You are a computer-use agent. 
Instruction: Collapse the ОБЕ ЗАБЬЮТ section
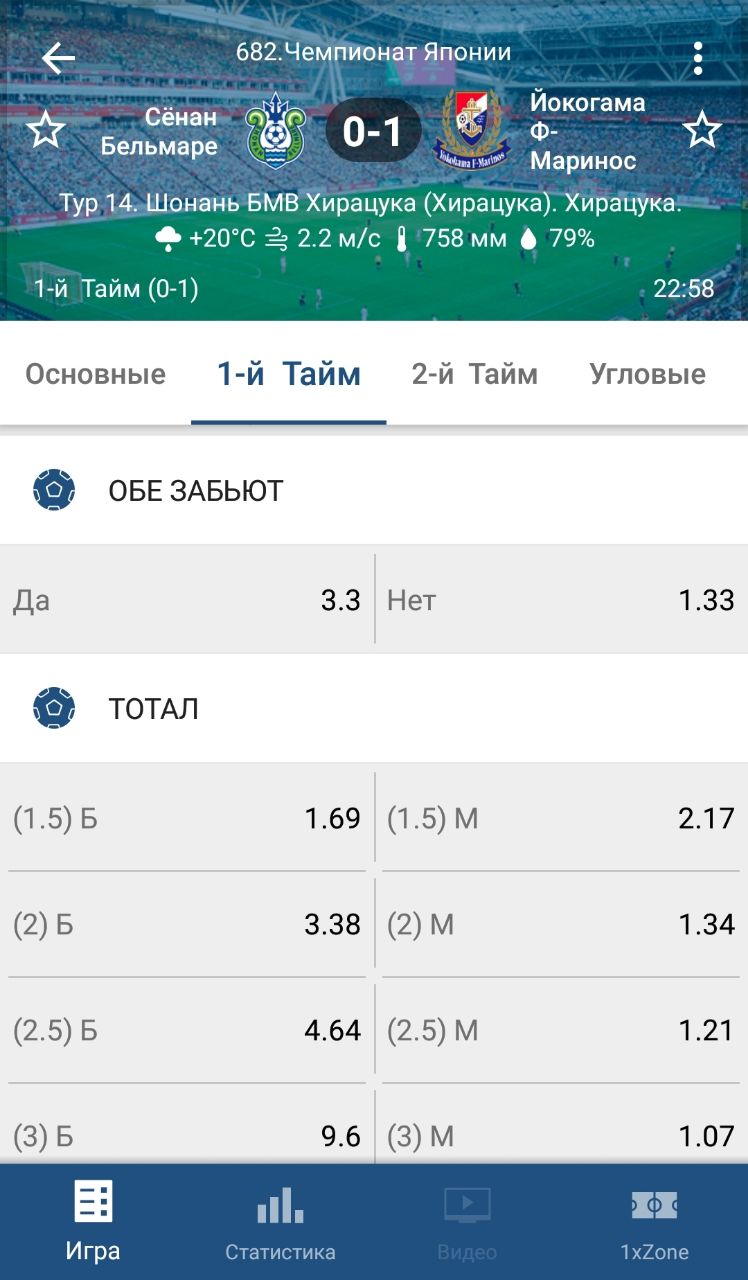point(195,491)
